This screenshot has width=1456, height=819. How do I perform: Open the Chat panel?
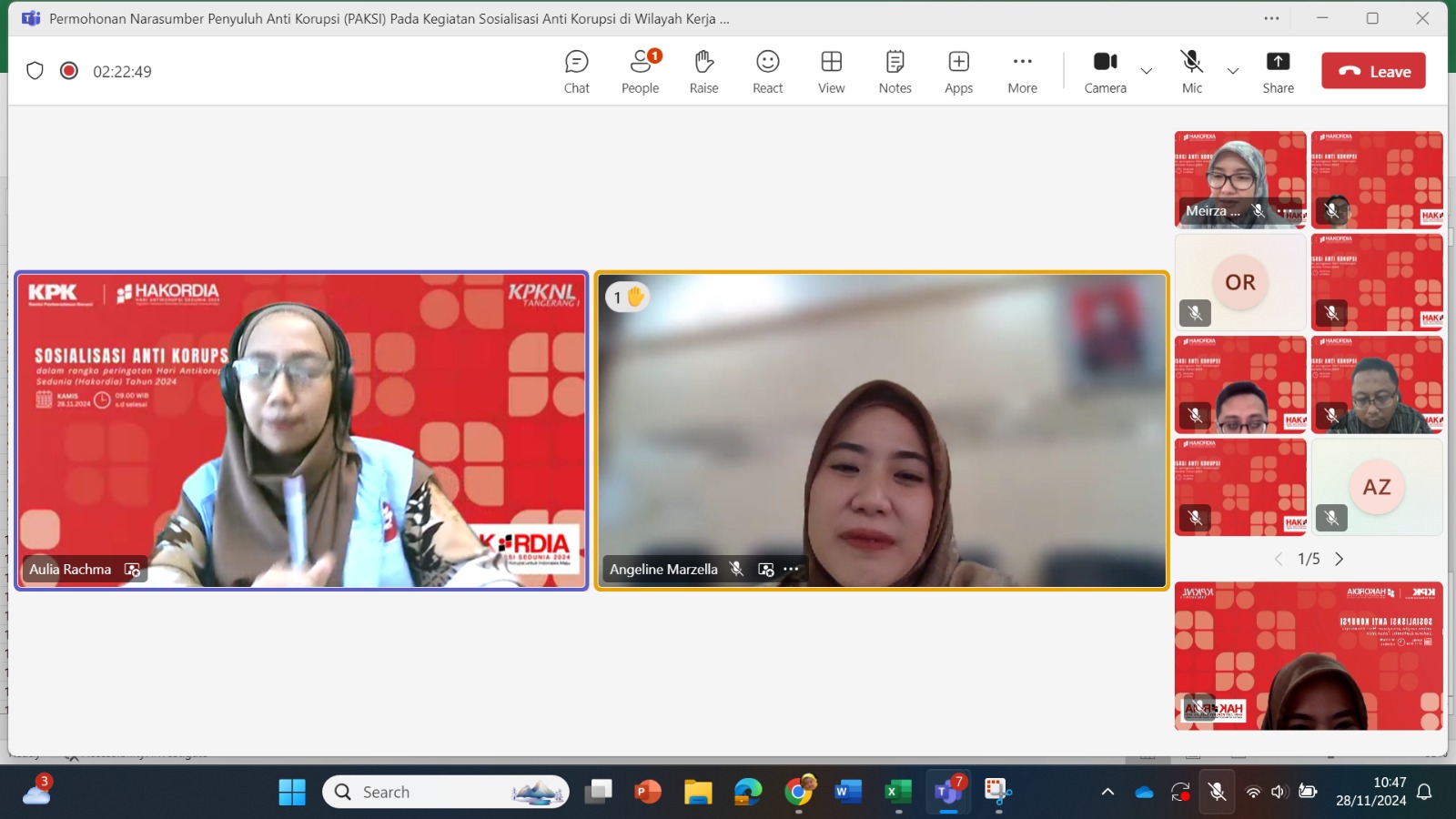[576, 72]
